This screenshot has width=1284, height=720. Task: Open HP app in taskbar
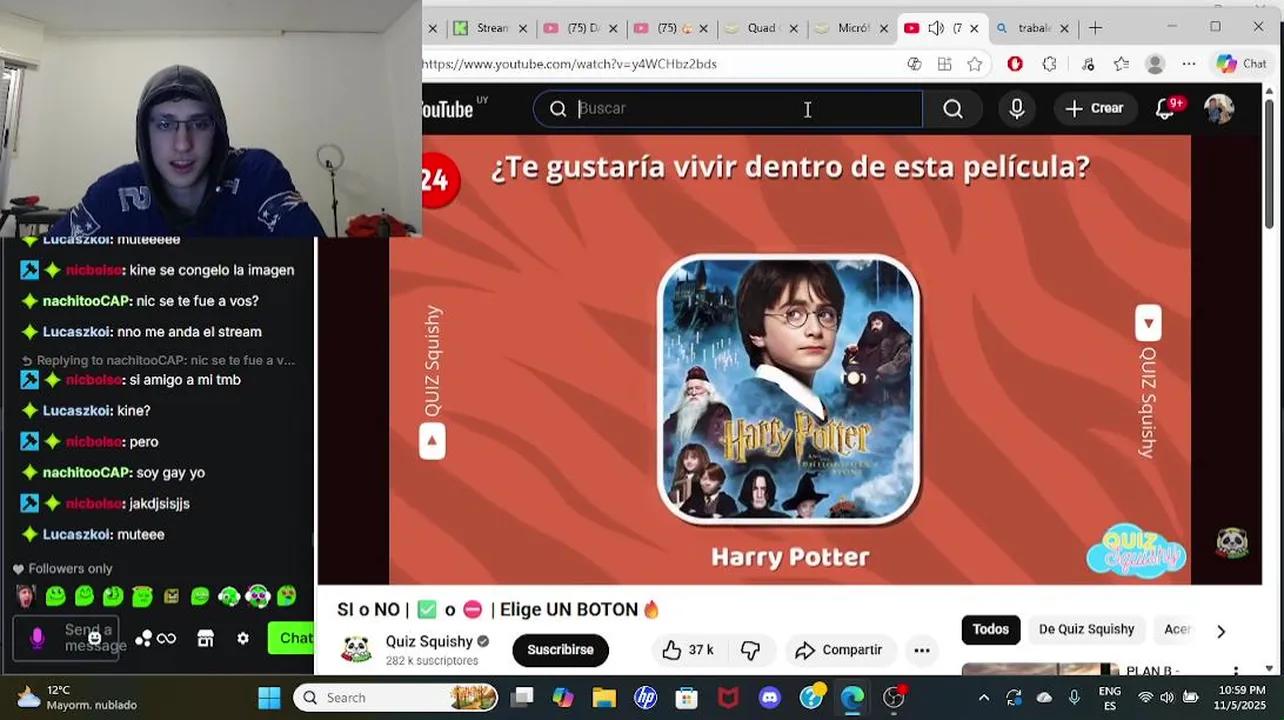tap(645, 698)
